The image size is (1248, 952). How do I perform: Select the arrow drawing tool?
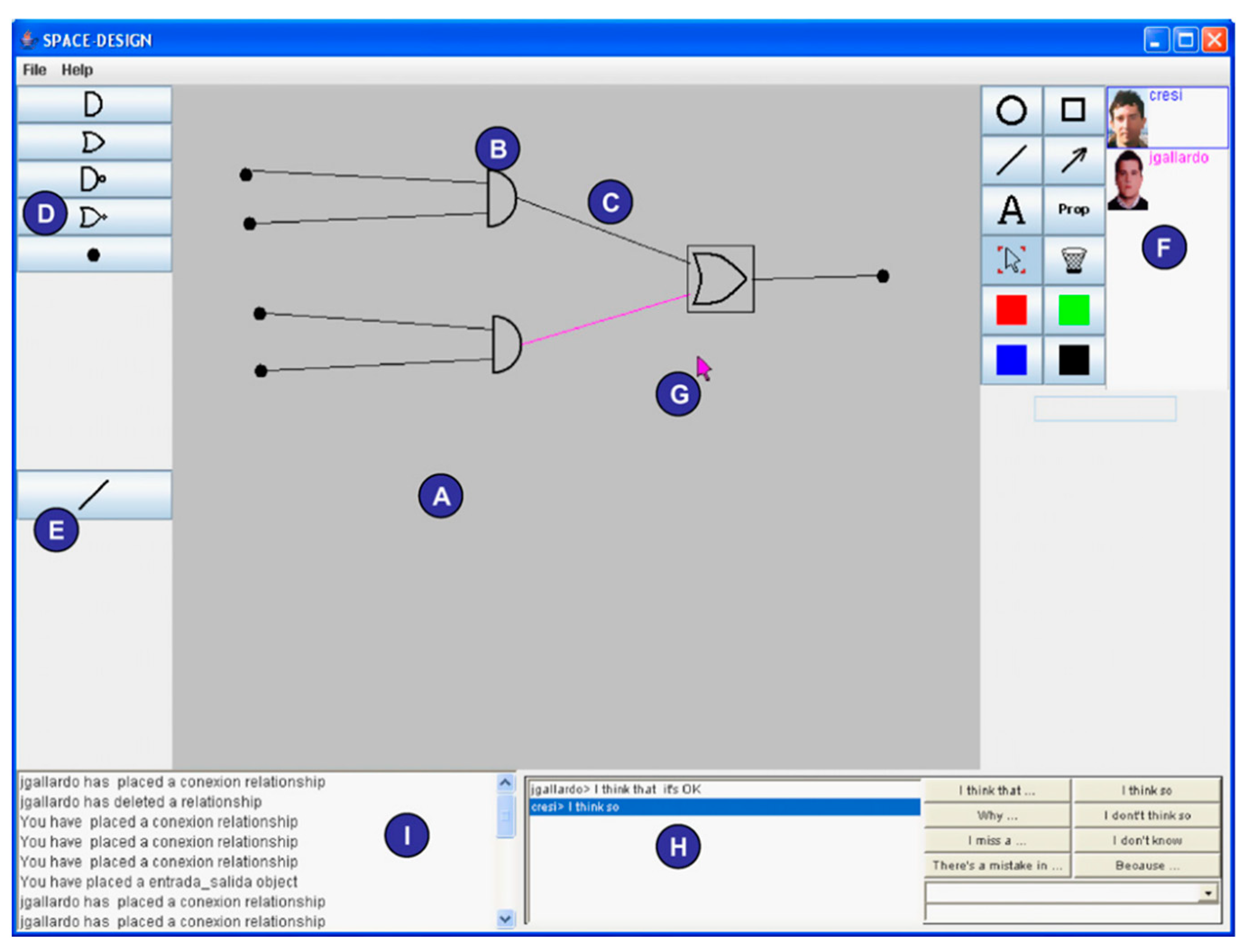point(1073,160)
